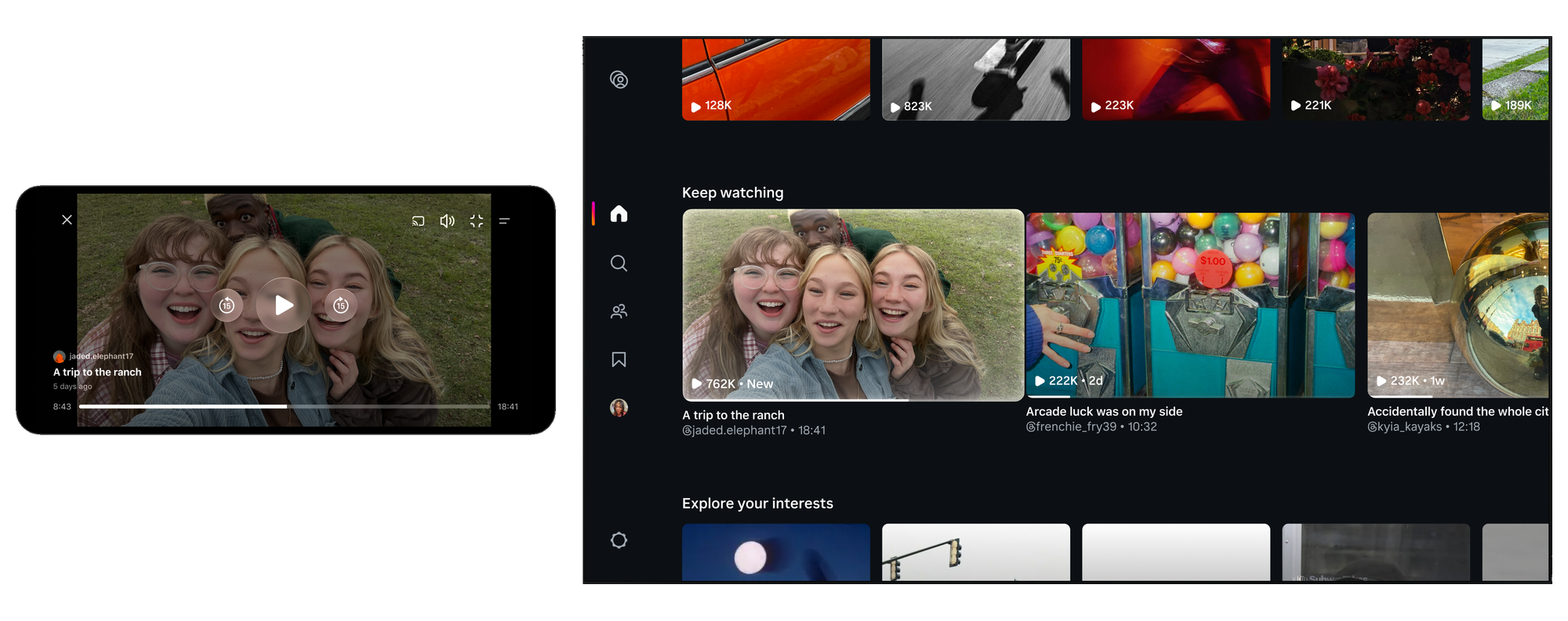Seek on the phone video progress bar

(x=285, y=406)
